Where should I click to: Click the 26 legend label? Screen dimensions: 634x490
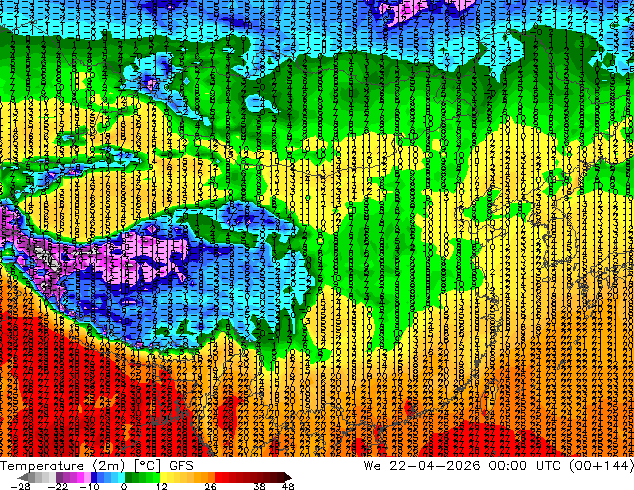coord(210,486)
